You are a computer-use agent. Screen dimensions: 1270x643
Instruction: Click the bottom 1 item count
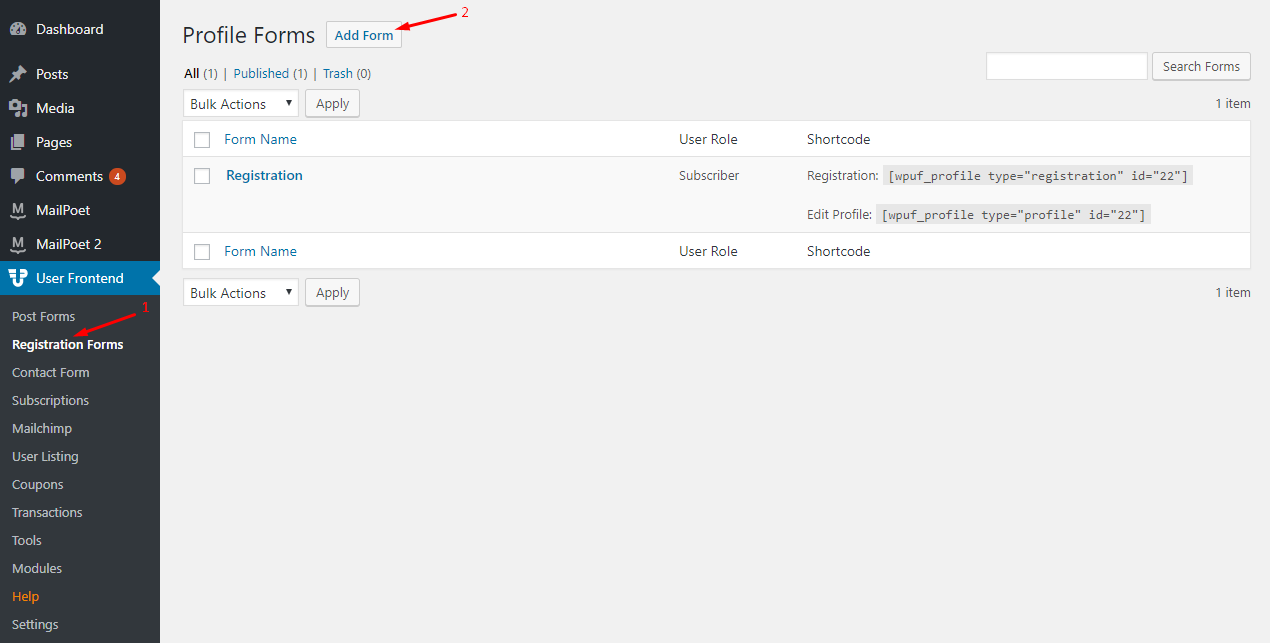pos(1233,292)
